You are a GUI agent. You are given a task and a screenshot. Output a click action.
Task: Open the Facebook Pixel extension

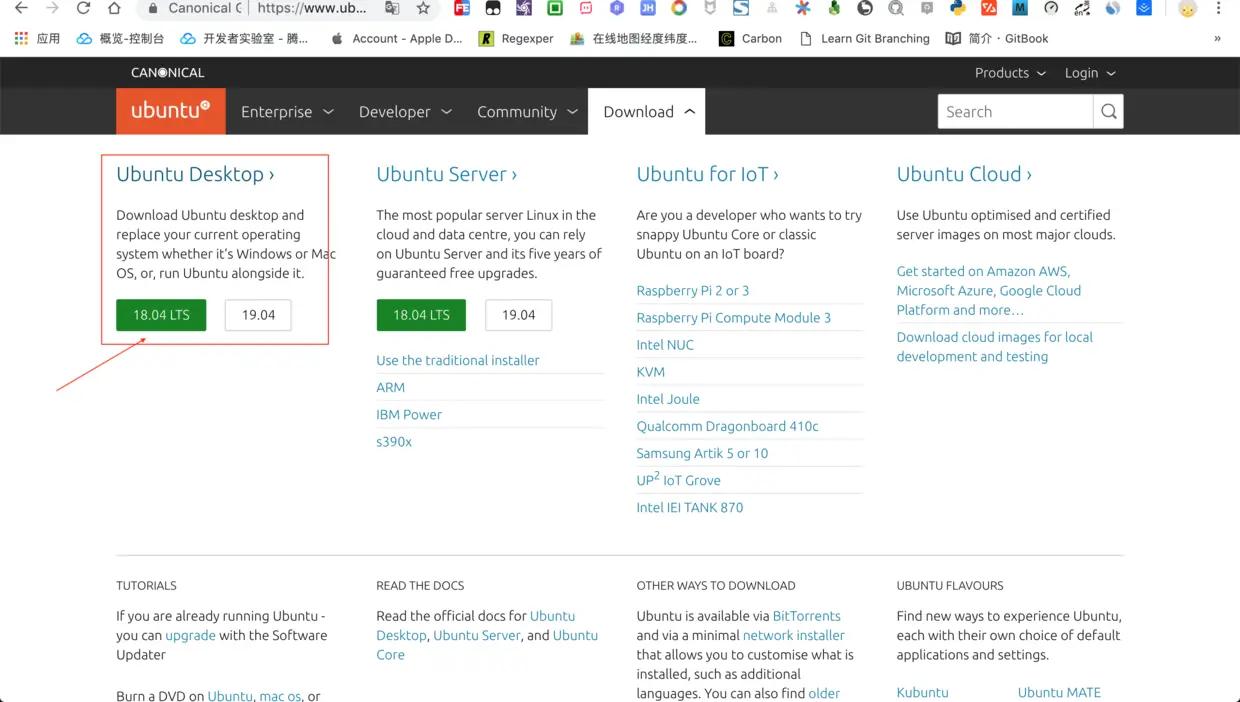(x=462, y=9)
